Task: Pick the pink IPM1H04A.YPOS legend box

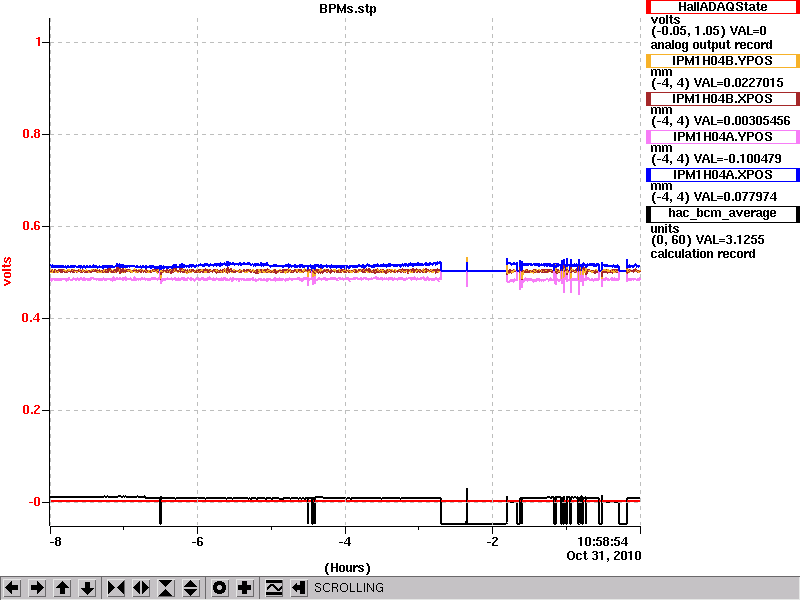Action: [722, 137]
